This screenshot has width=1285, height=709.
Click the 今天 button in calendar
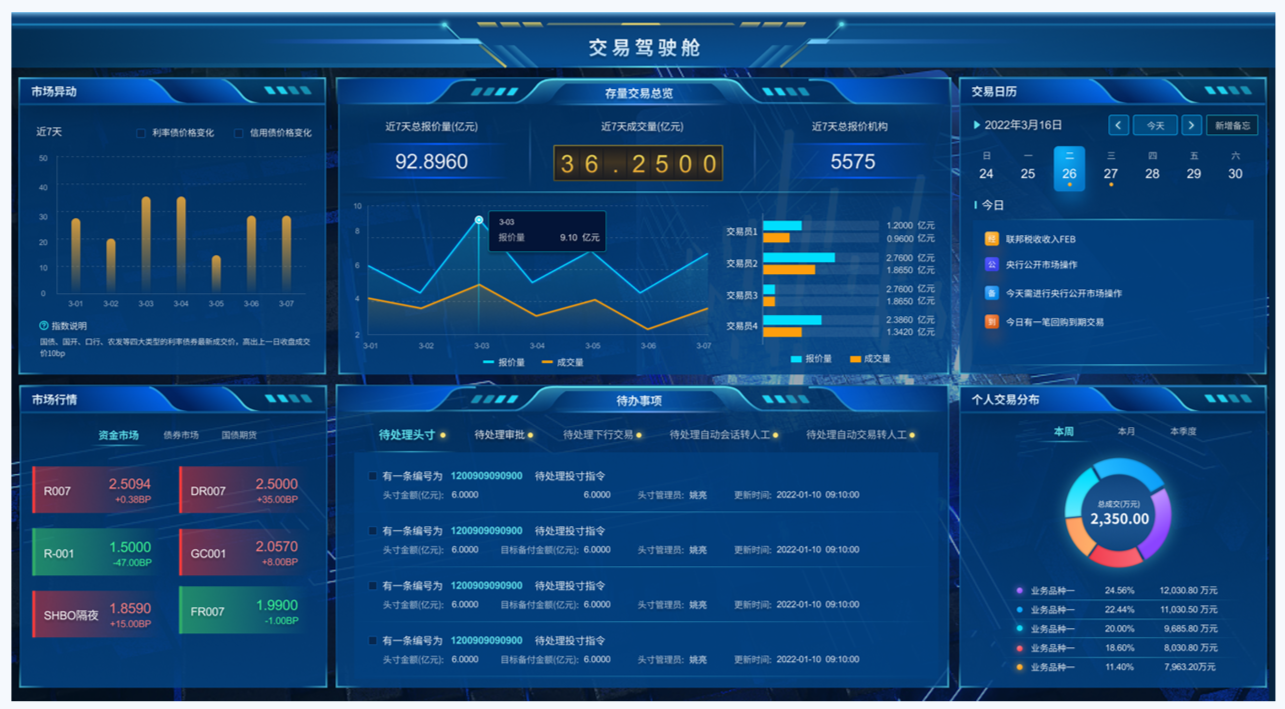pos(1155,125)
